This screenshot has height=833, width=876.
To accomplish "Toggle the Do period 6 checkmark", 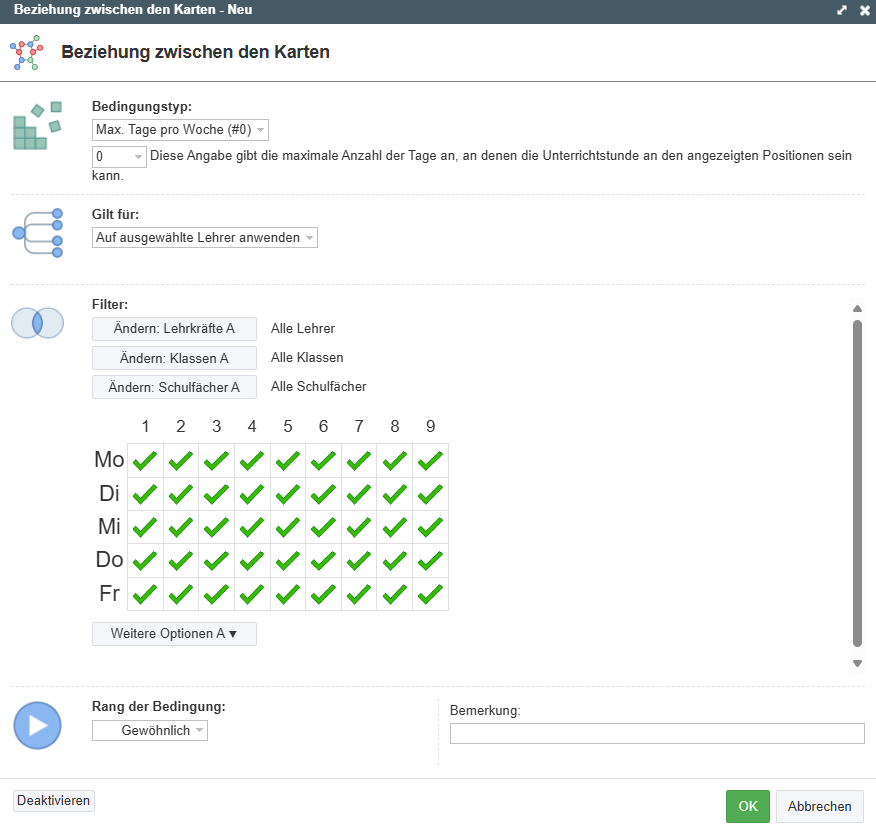I will tap(323, 561).
